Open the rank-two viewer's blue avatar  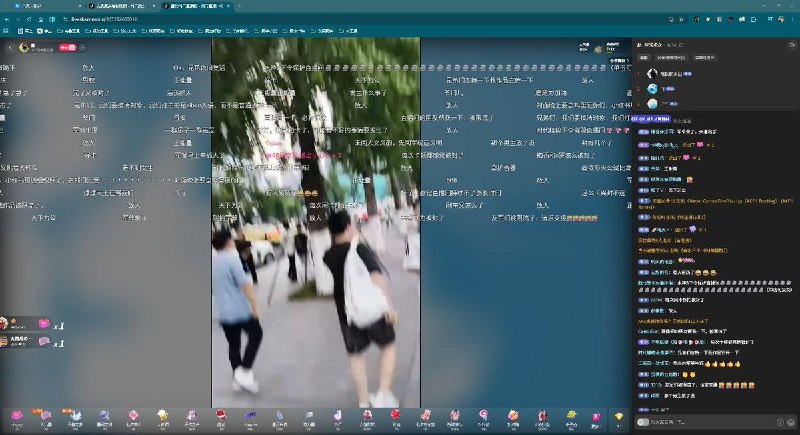[652, 89]
